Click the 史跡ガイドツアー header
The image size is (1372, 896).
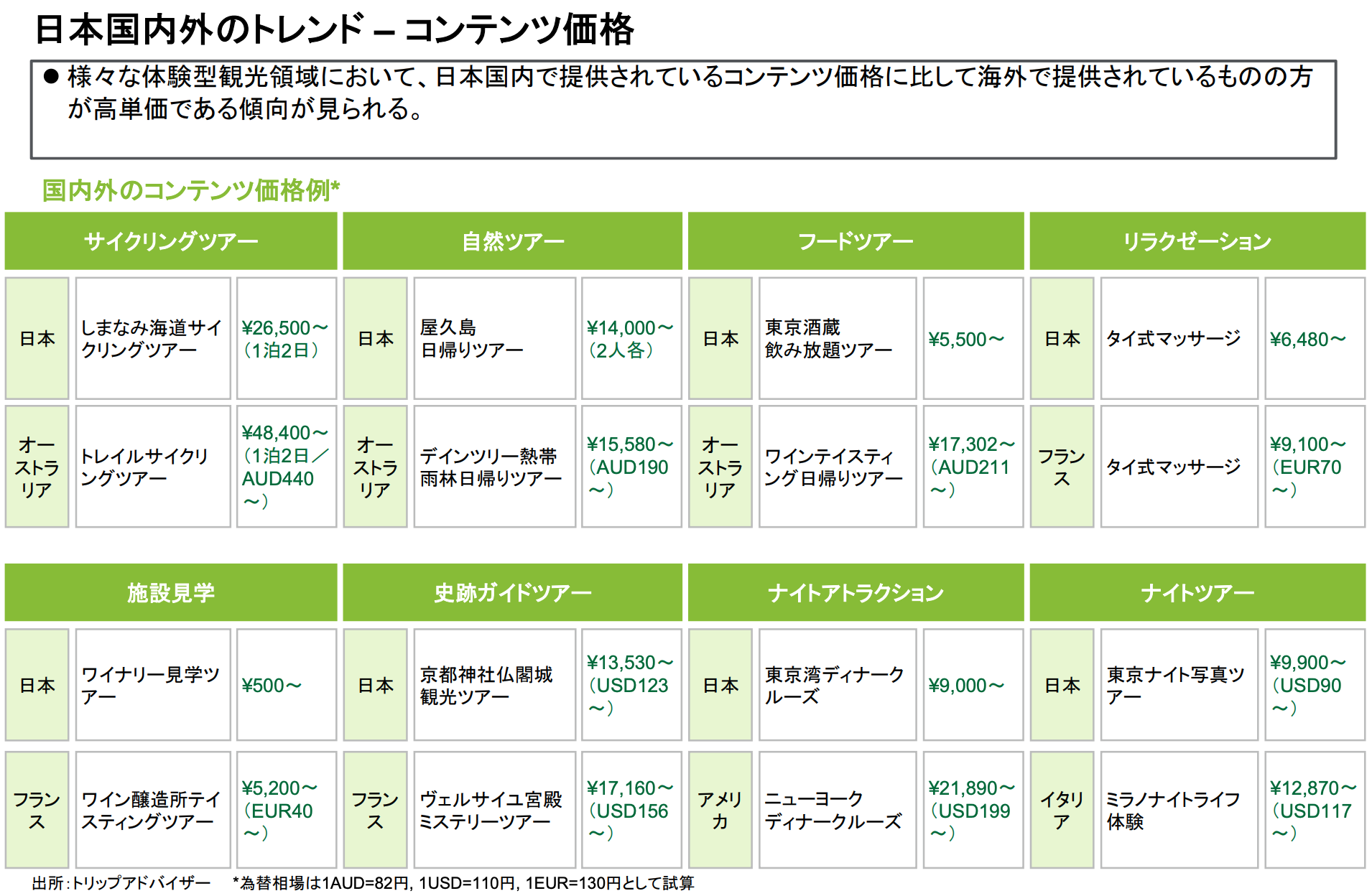pyautogui.click(x=512, y=592)
